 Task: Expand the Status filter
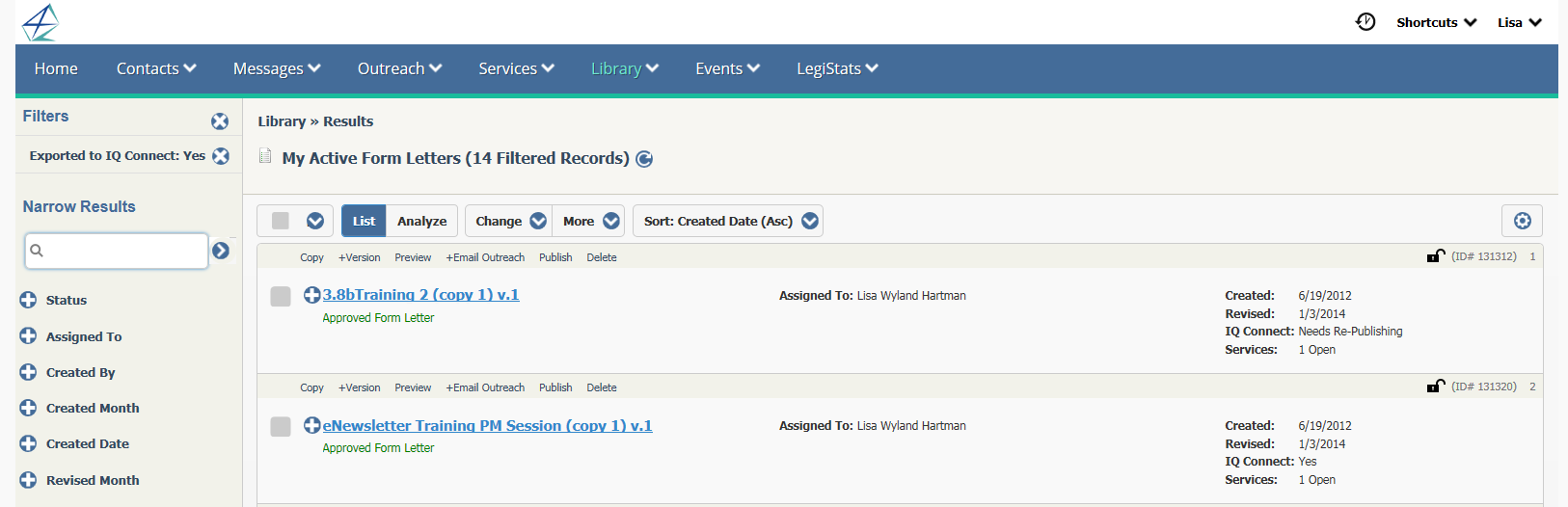(28, 300)
